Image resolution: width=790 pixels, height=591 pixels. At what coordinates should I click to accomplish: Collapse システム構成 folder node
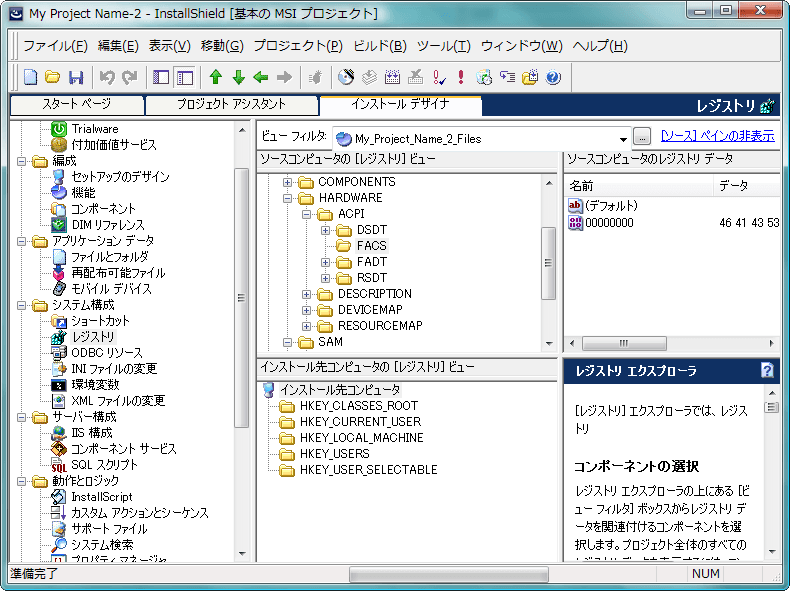tap(21, 305)
